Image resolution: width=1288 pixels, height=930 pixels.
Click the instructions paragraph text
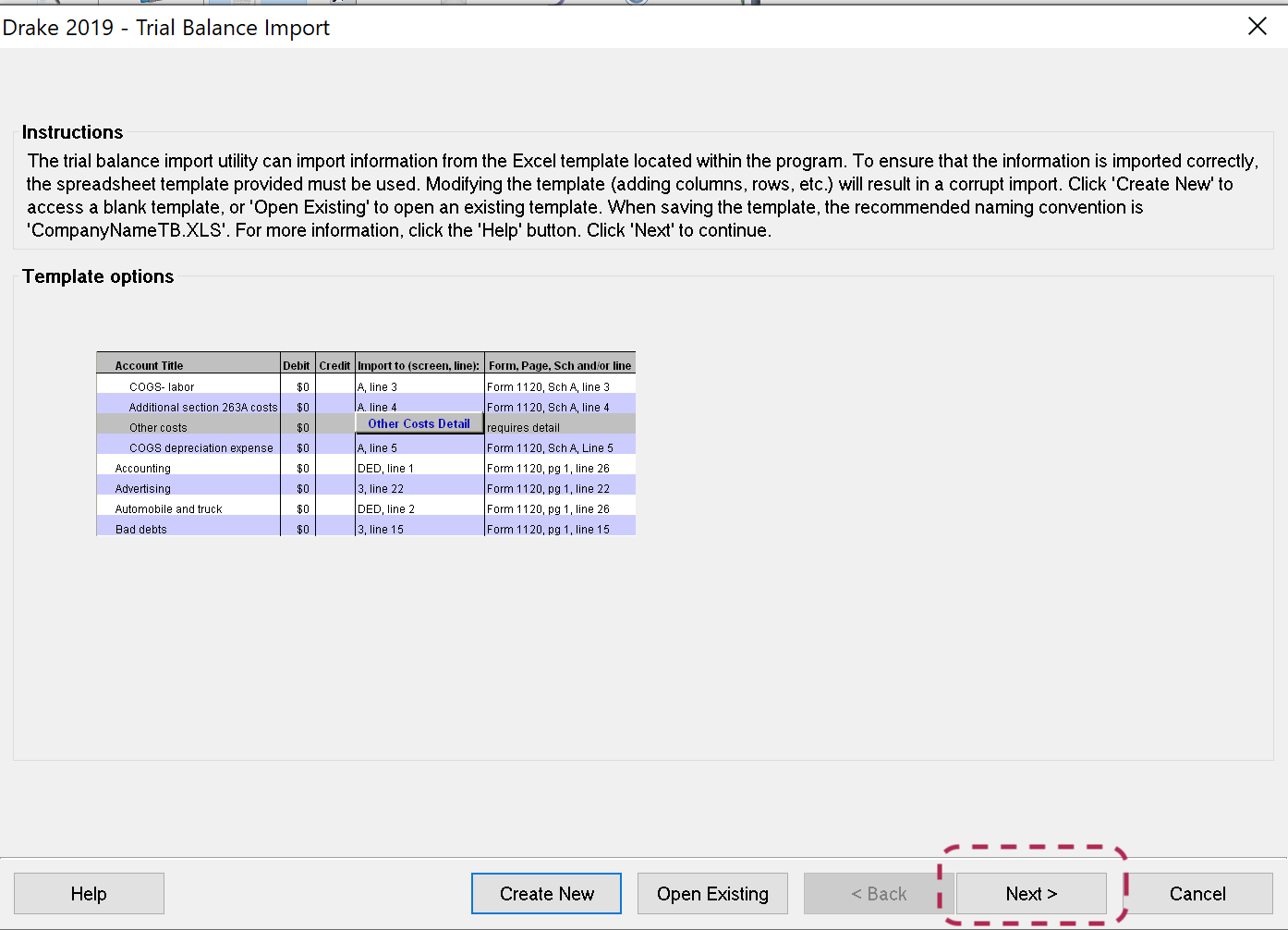643,196
